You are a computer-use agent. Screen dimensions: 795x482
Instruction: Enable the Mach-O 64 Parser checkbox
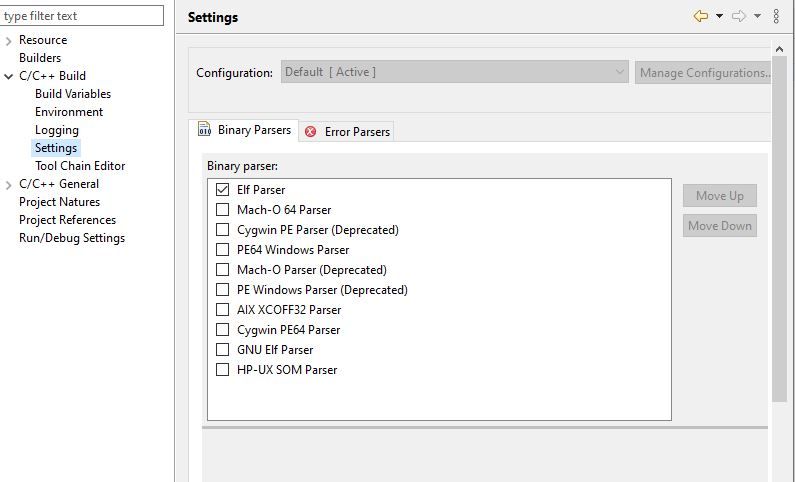tap(222, 209)
